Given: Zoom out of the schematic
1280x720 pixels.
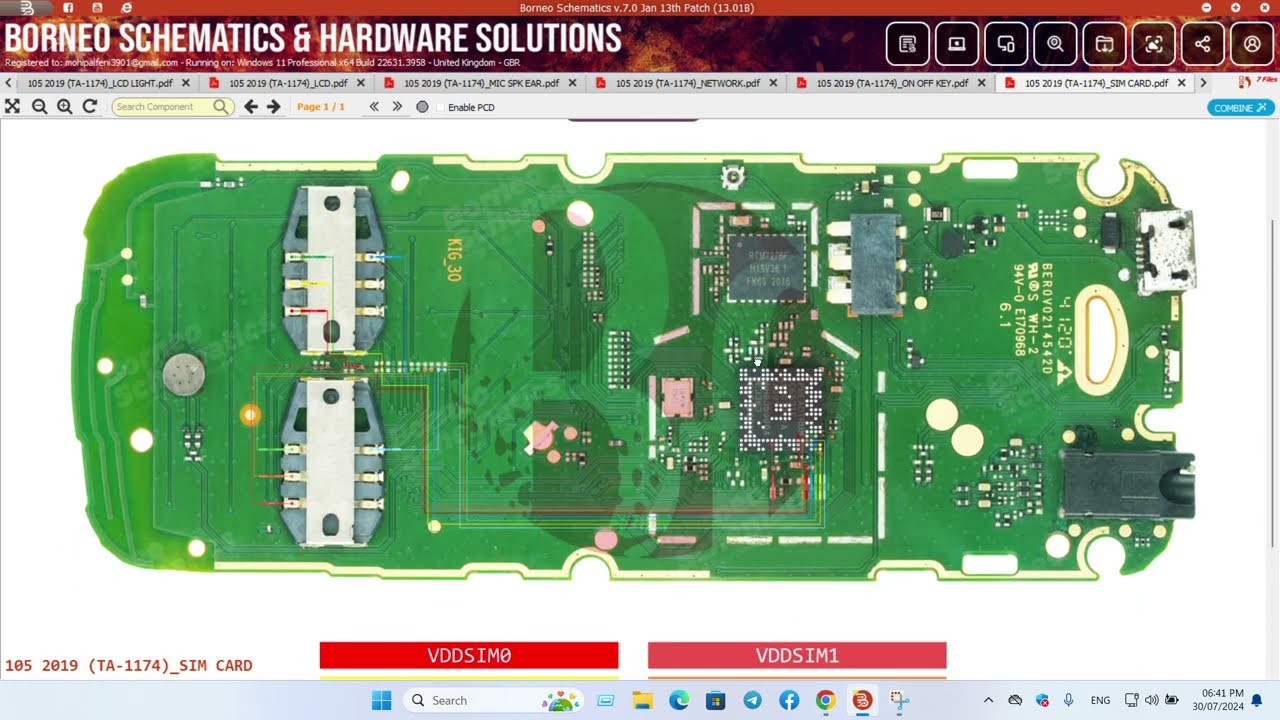Looking at the screenshot, I should pyautogui.click(x=40, y=106).
